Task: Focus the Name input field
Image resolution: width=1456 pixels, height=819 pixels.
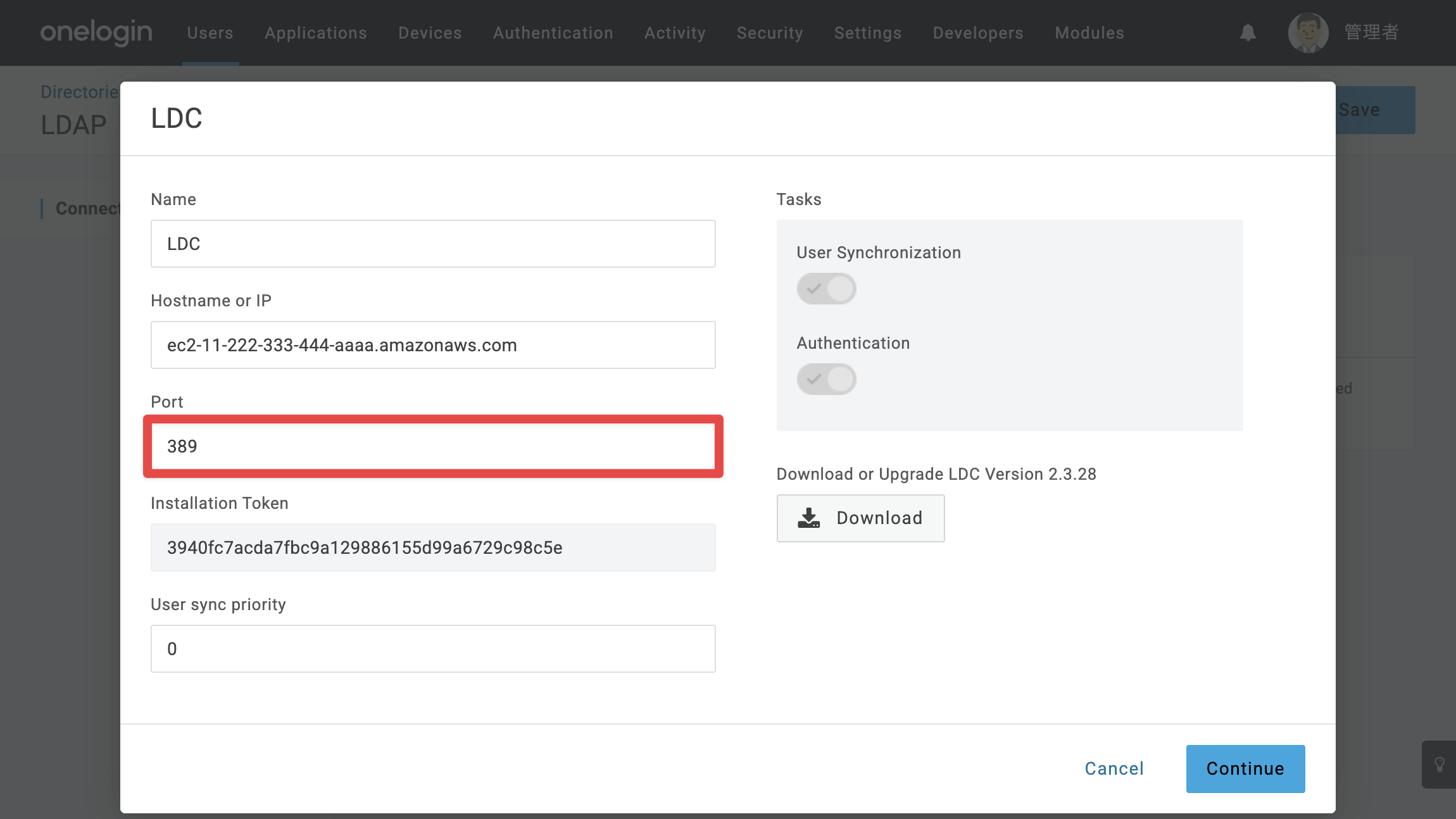Action: [x=433, y=244]
